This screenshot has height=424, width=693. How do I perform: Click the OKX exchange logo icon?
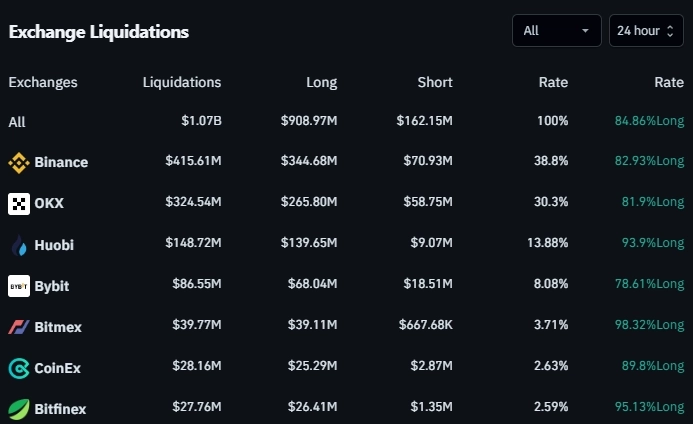point(19,204)
